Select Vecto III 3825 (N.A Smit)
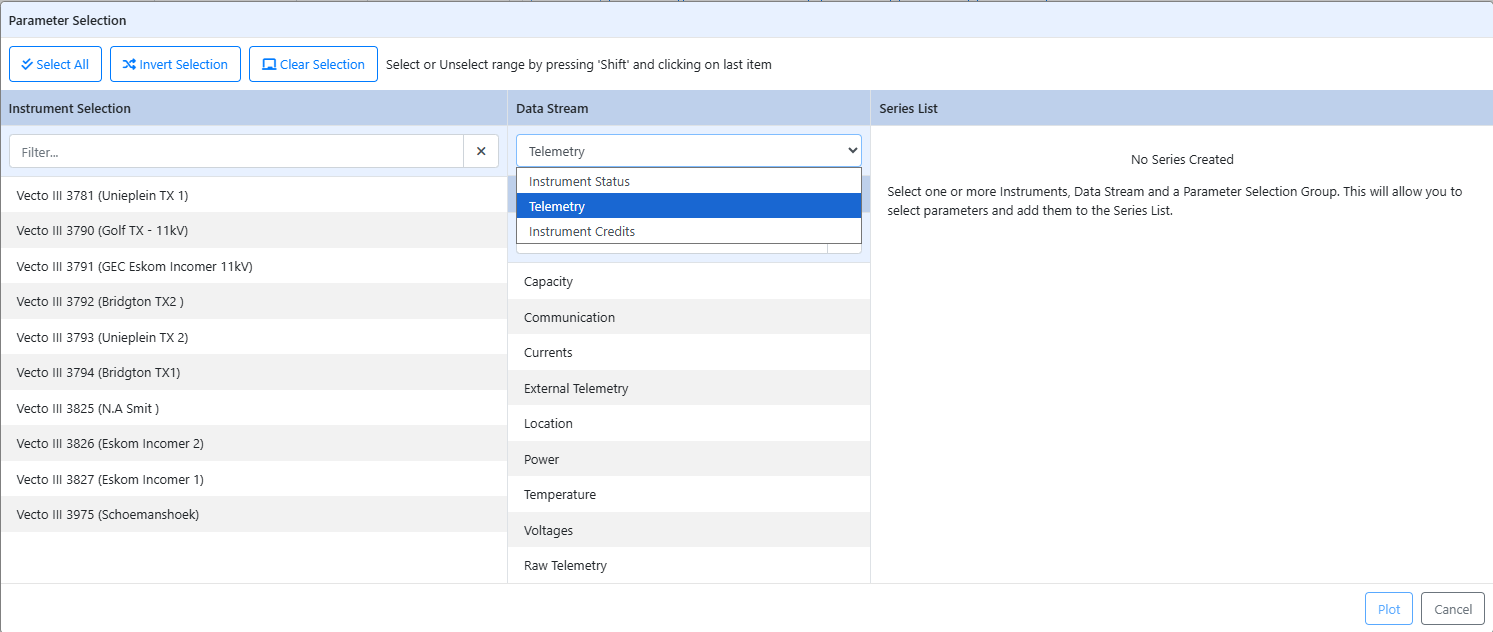 click(x=254, y=408)
